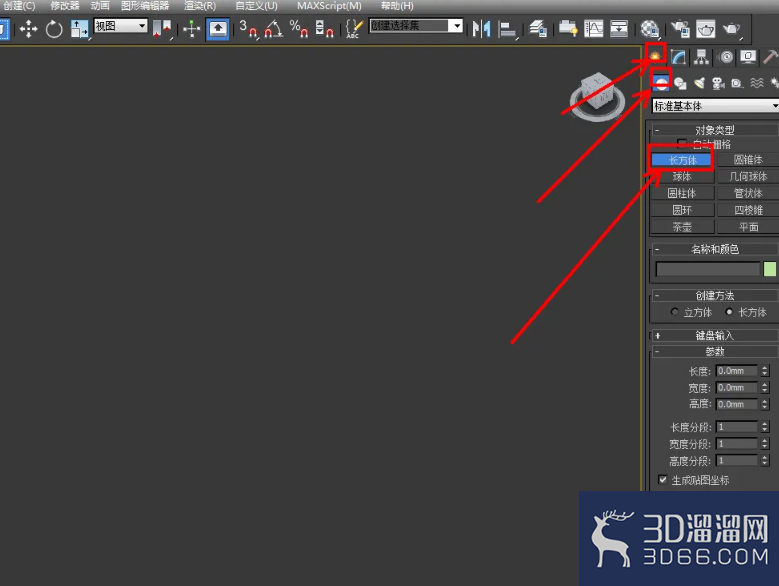Select the Scale tool
The image size is (779, 586).
79,29
